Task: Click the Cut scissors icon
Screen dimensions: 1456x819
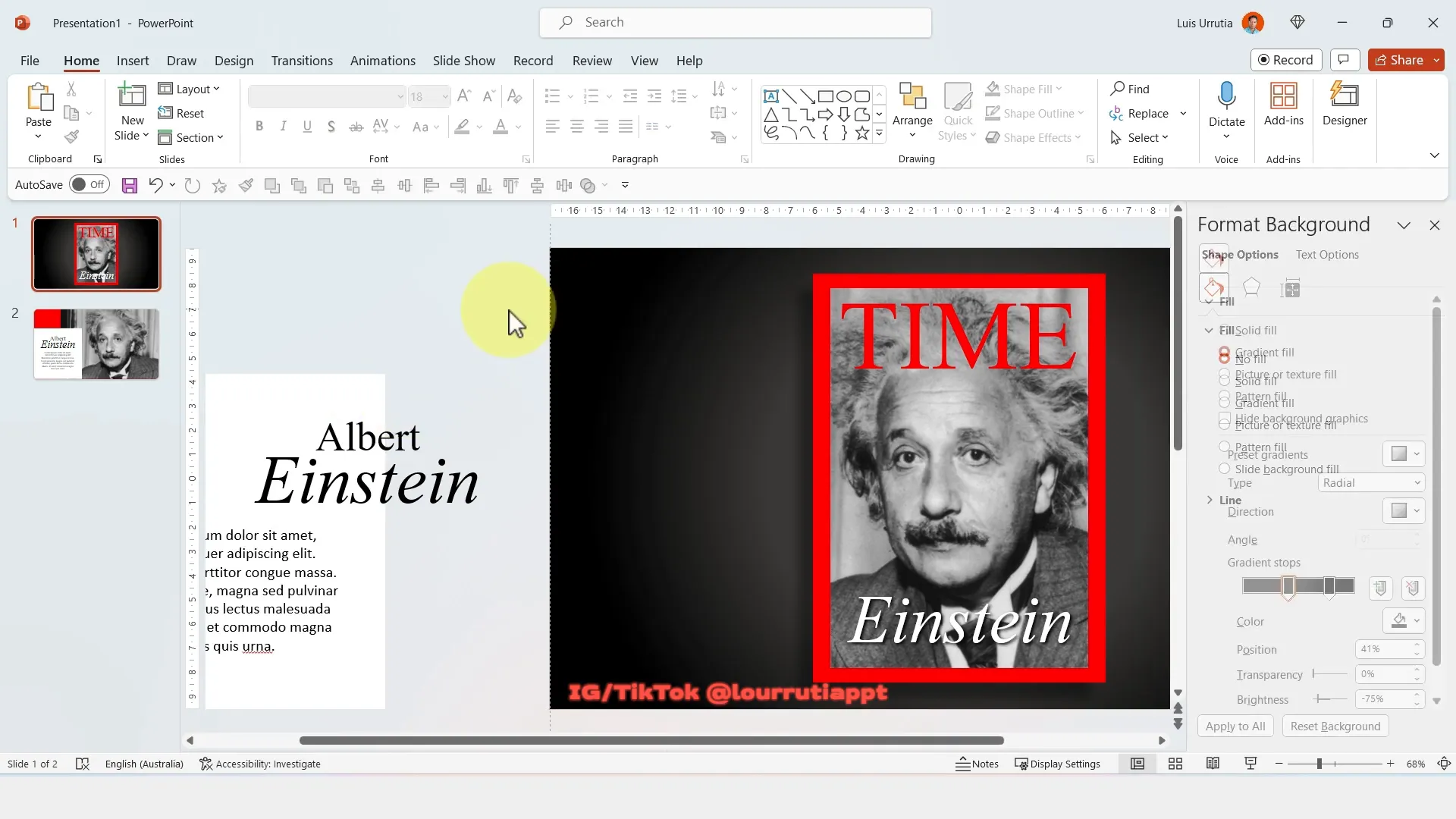Action: tap(71, 89)
